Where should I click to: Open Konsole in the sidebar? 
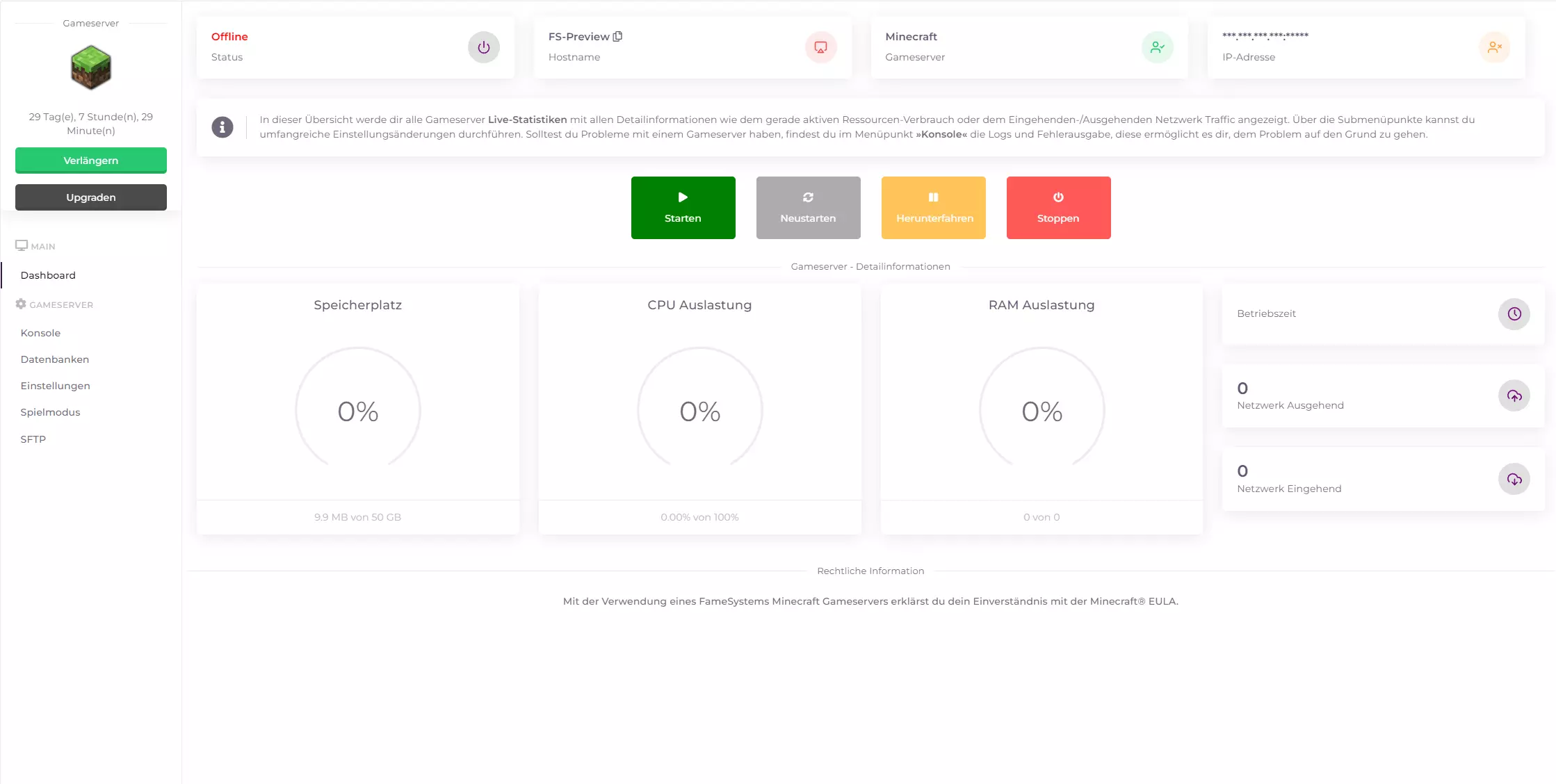tap(40, 333)
